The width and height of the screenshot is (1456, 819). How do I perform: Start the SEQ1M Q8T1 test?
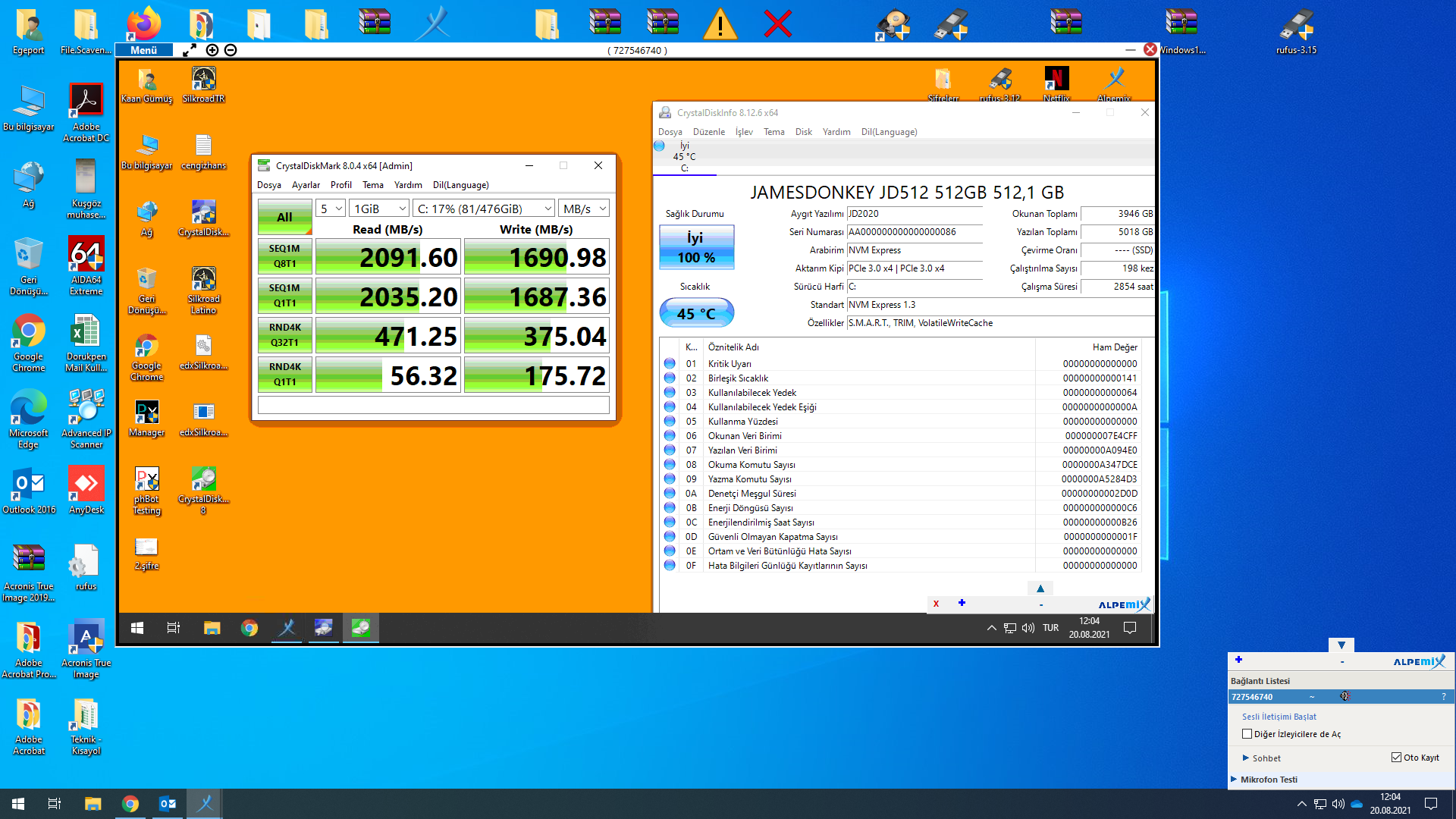284,256
